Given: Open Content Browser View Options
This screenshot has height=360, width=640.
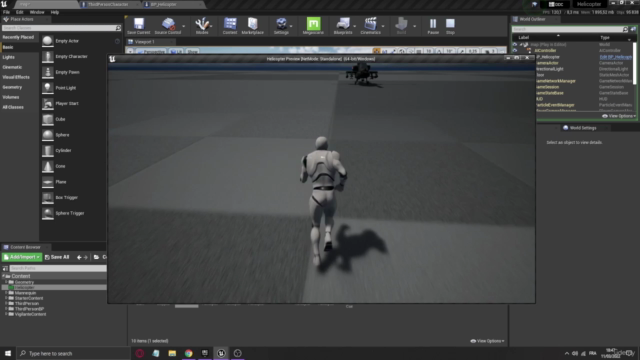Looking at the screenshot, I should 487,341.
